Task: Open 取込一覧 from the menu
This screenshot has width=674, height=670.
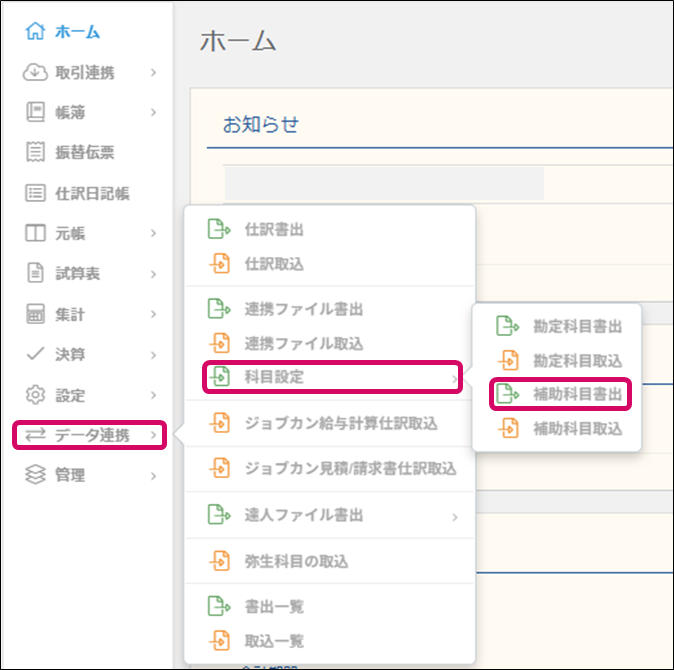Action: click(274, 641)
